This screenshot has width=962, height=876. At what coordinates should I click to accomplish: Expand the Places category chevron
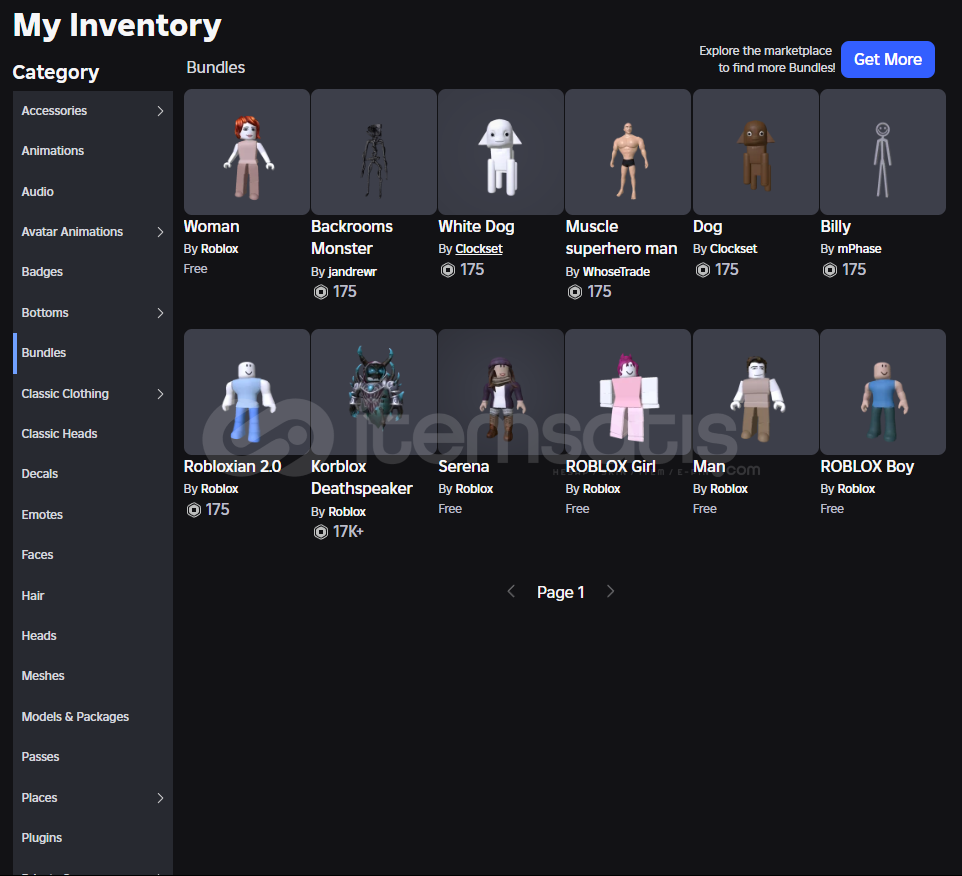pyautogui.click(x=160, y=798)
